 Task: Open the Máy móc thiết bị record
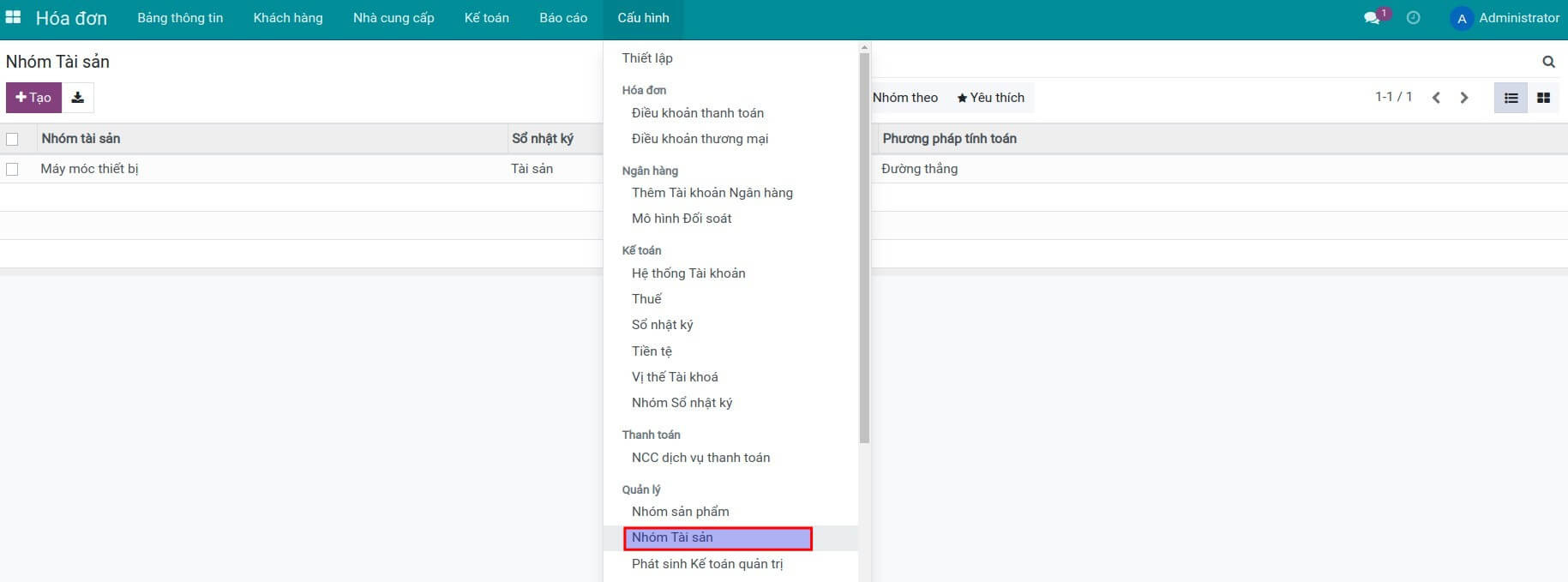point(90,169)
